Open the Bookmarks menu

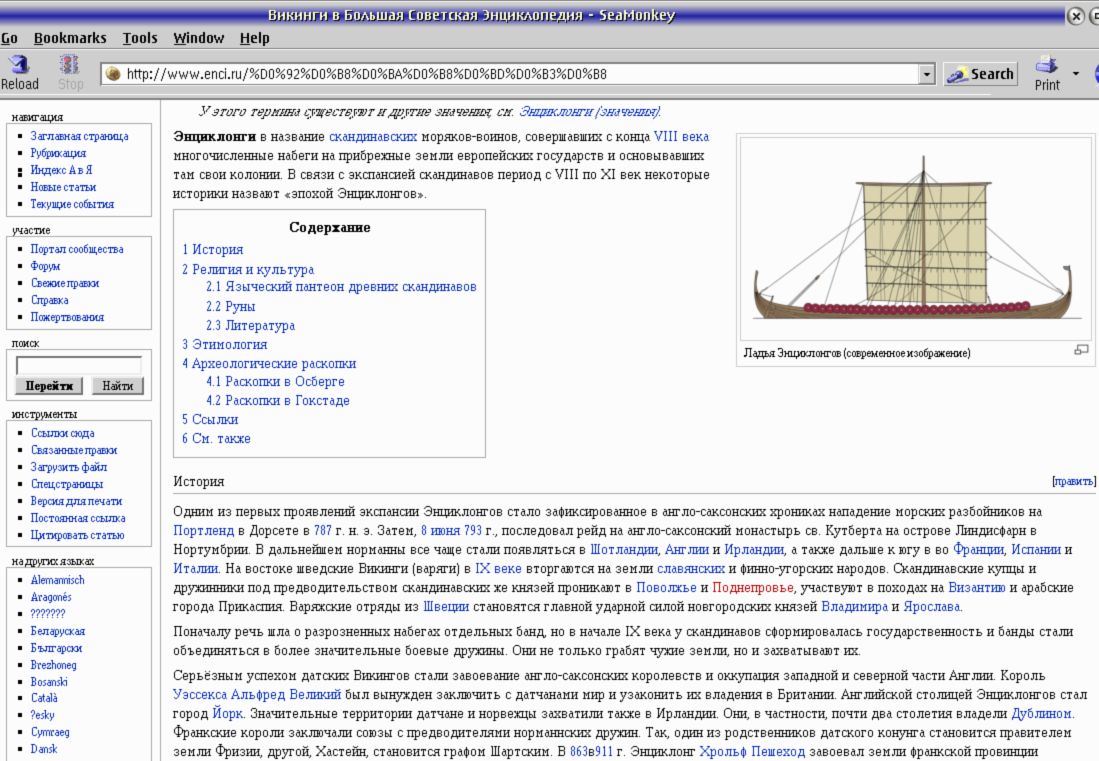tap(69, 38)
